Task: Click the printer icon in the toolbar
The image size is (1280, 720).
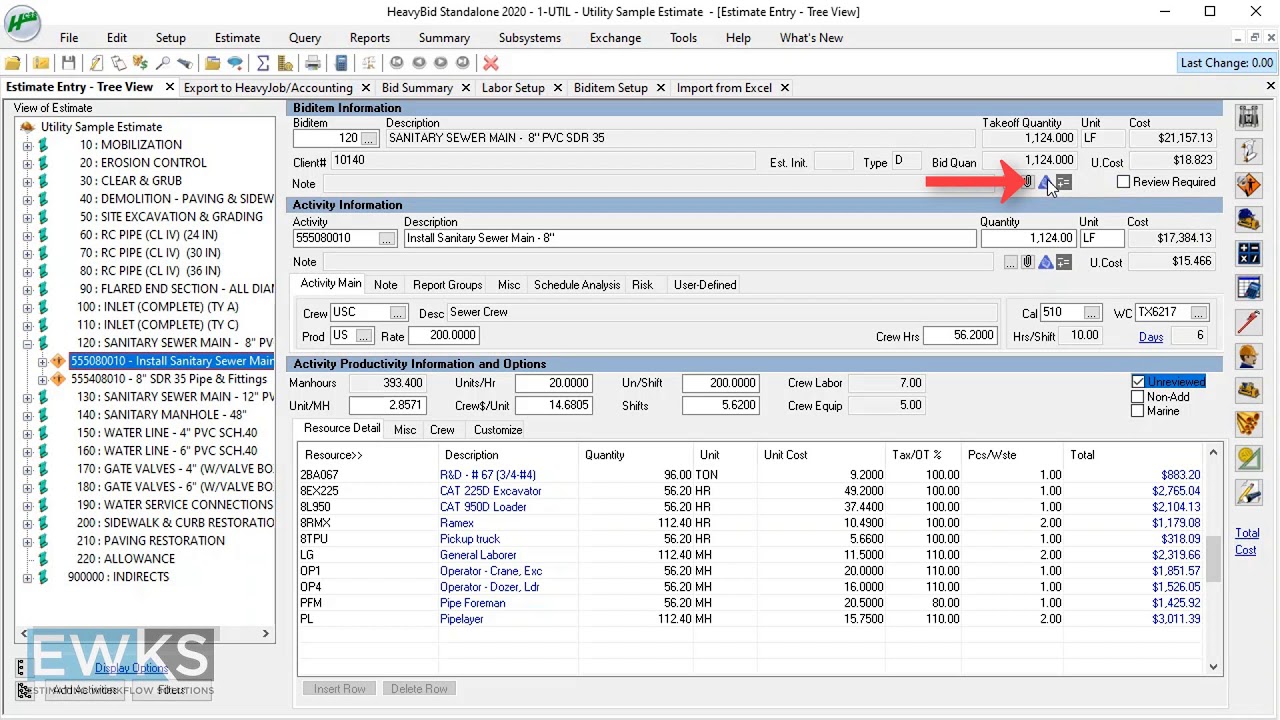Action: (x=313, y=63)
